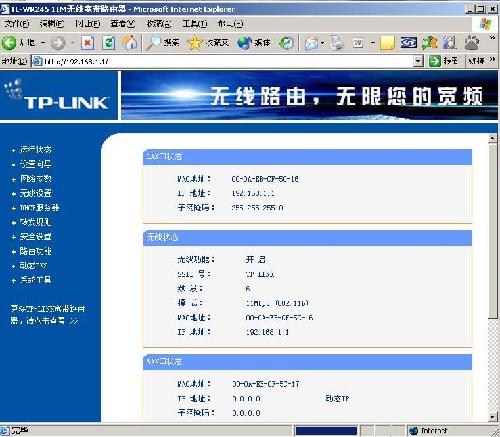Open the address bar dropdown arrow
This screenshot has height=437, width=500.
(418, 61)
